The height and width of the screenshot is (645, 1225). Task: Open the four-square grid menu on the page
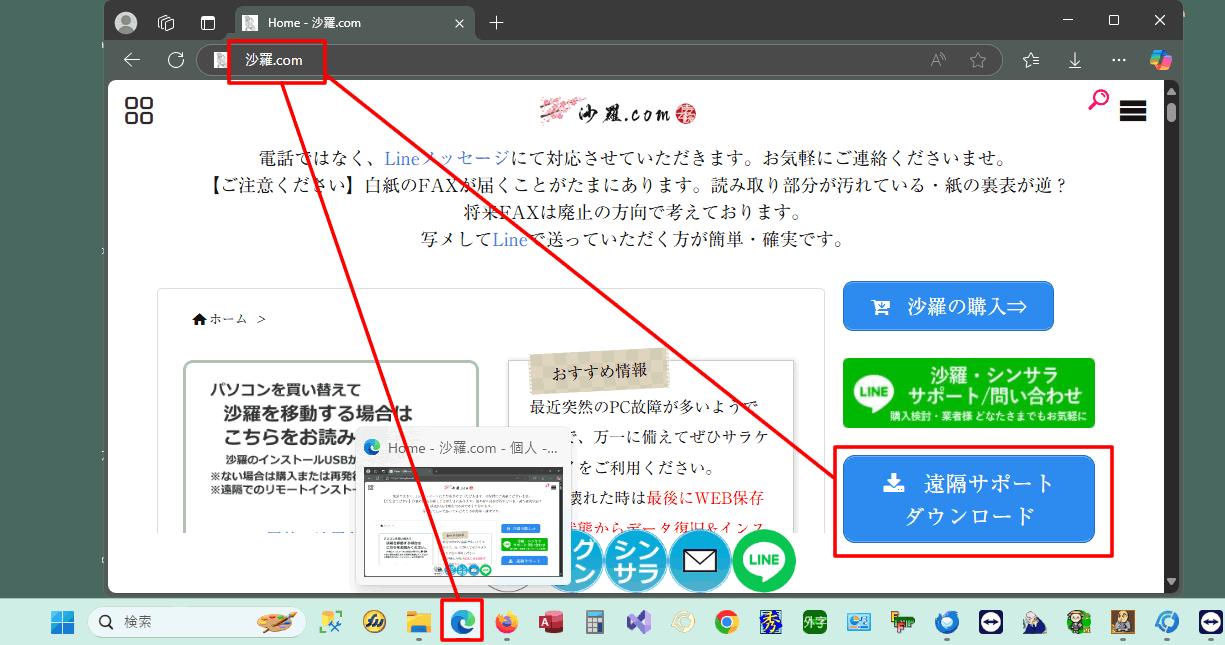point(139,111)
